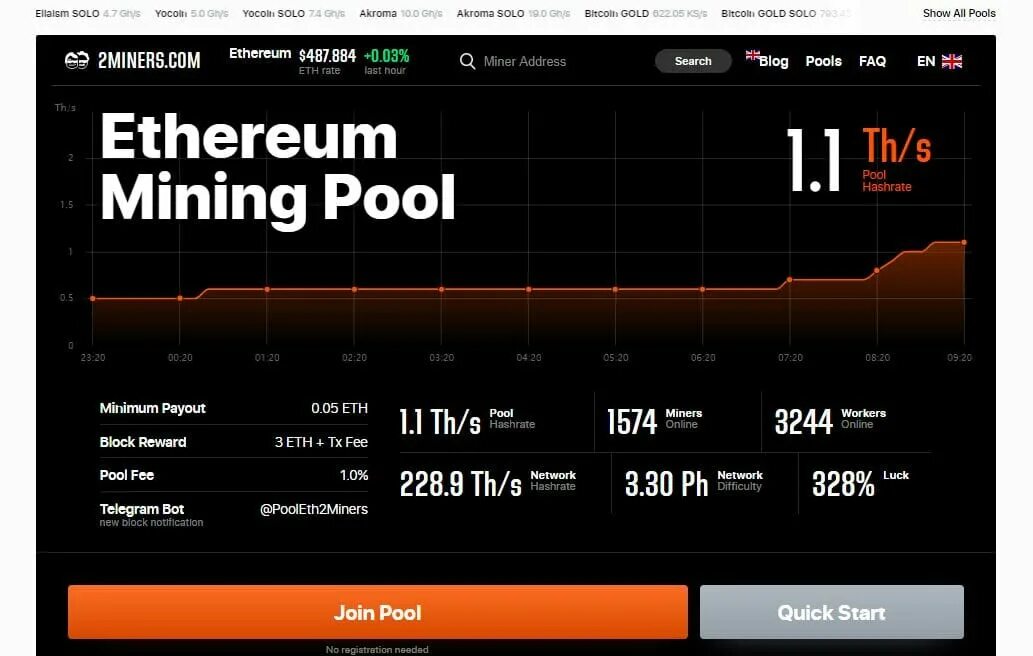The image size is (1033, 656).
Task: Select chart data point at 23:20
Action: [x=93, y=298]
